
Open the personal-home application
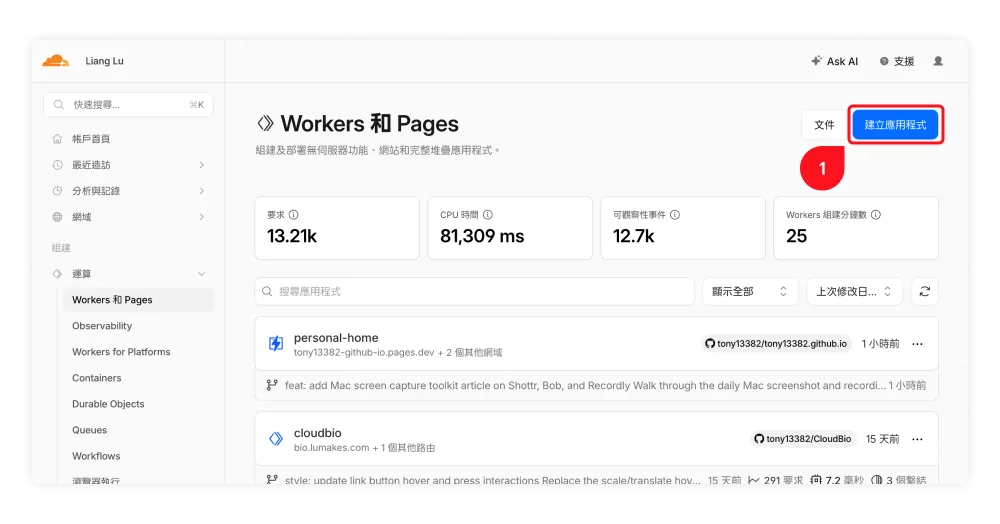336,338
